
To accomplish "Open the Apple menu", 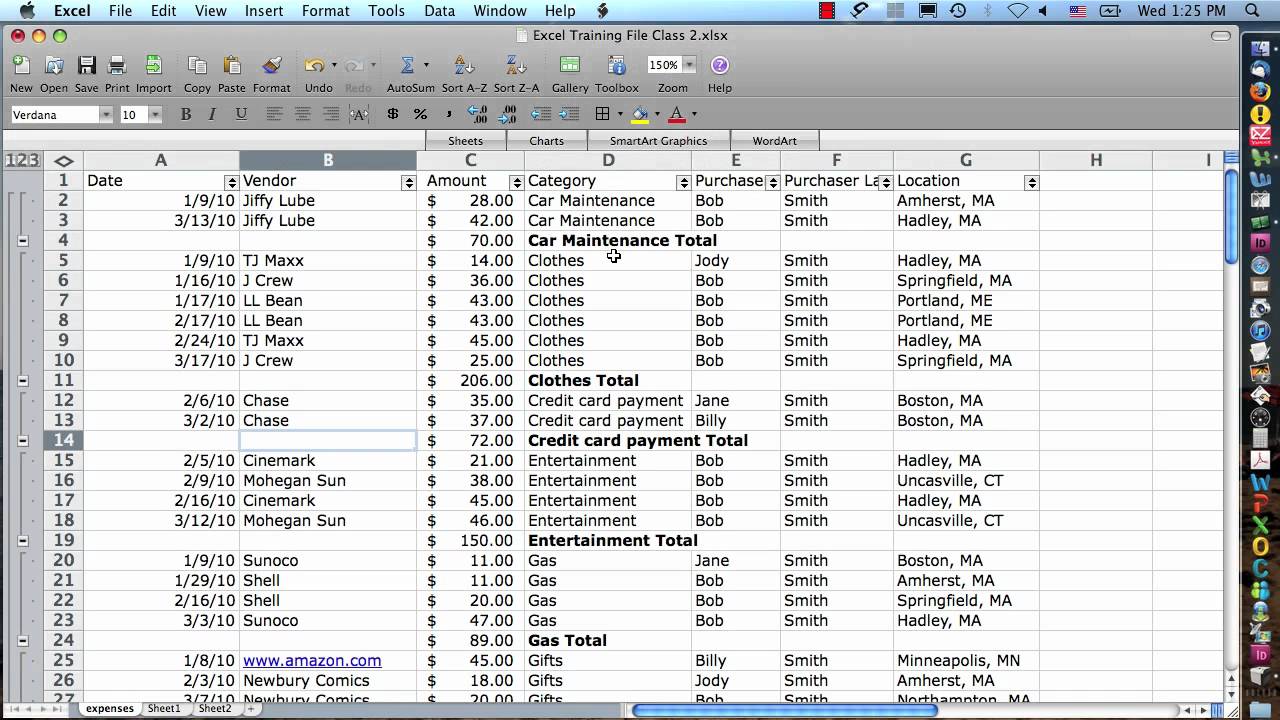I will tap(27, 11).
